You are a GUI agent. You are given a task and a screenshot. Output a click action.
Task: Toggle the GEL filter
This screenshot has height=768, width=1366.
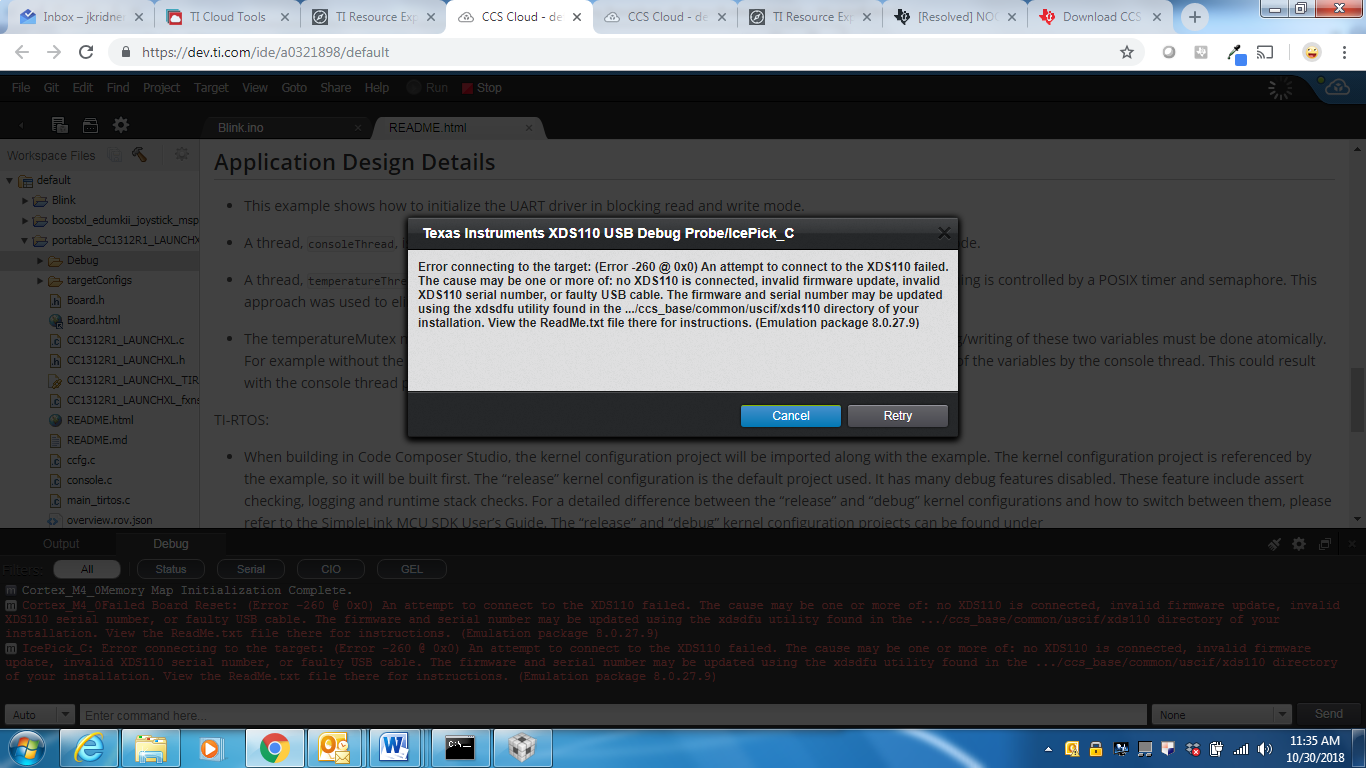pos(412,569)
